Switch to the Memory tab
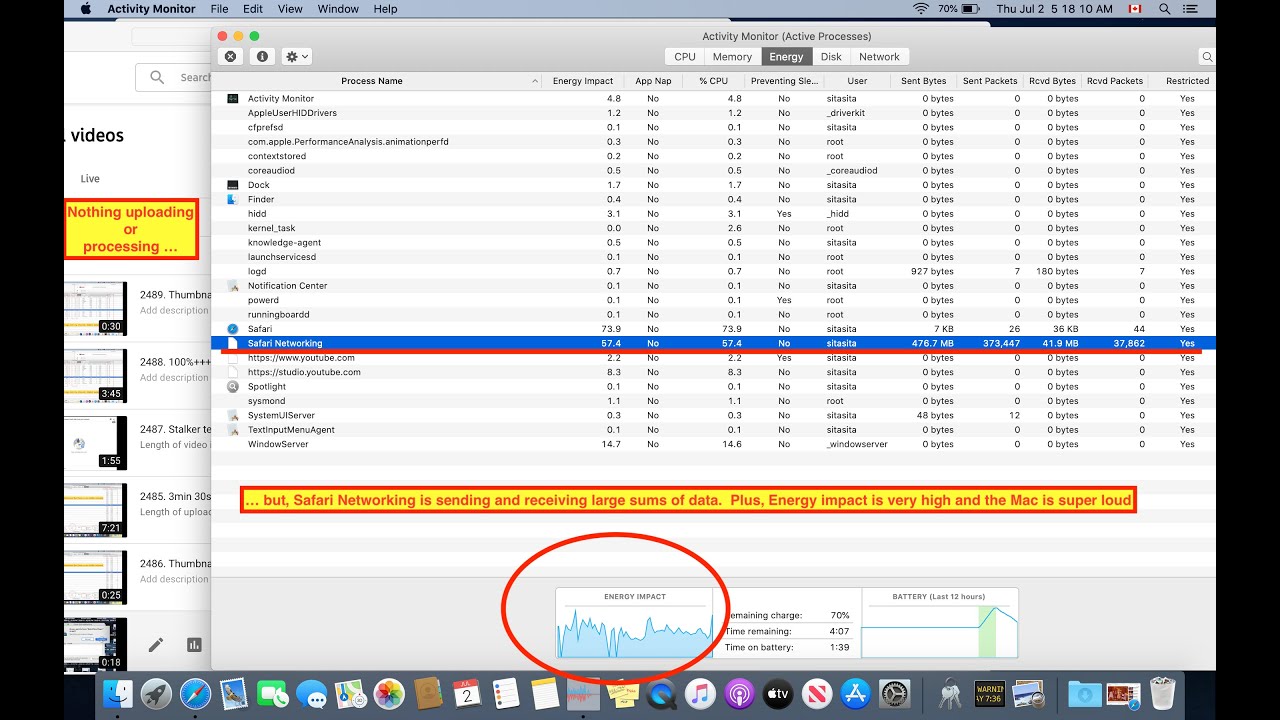 pos(732,57)
